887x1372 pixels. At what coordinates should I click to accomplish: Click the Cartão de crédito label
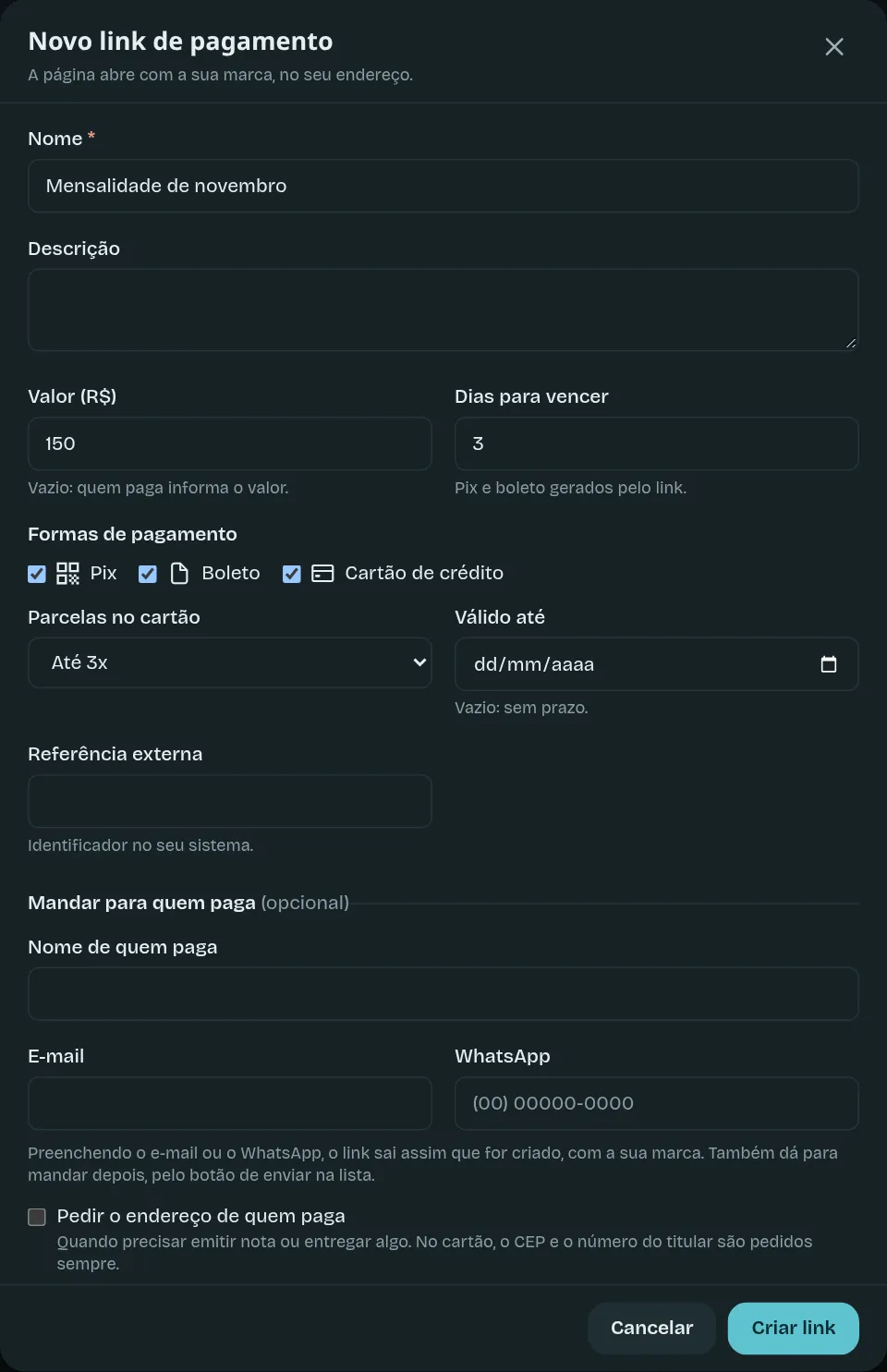point(424,573)
